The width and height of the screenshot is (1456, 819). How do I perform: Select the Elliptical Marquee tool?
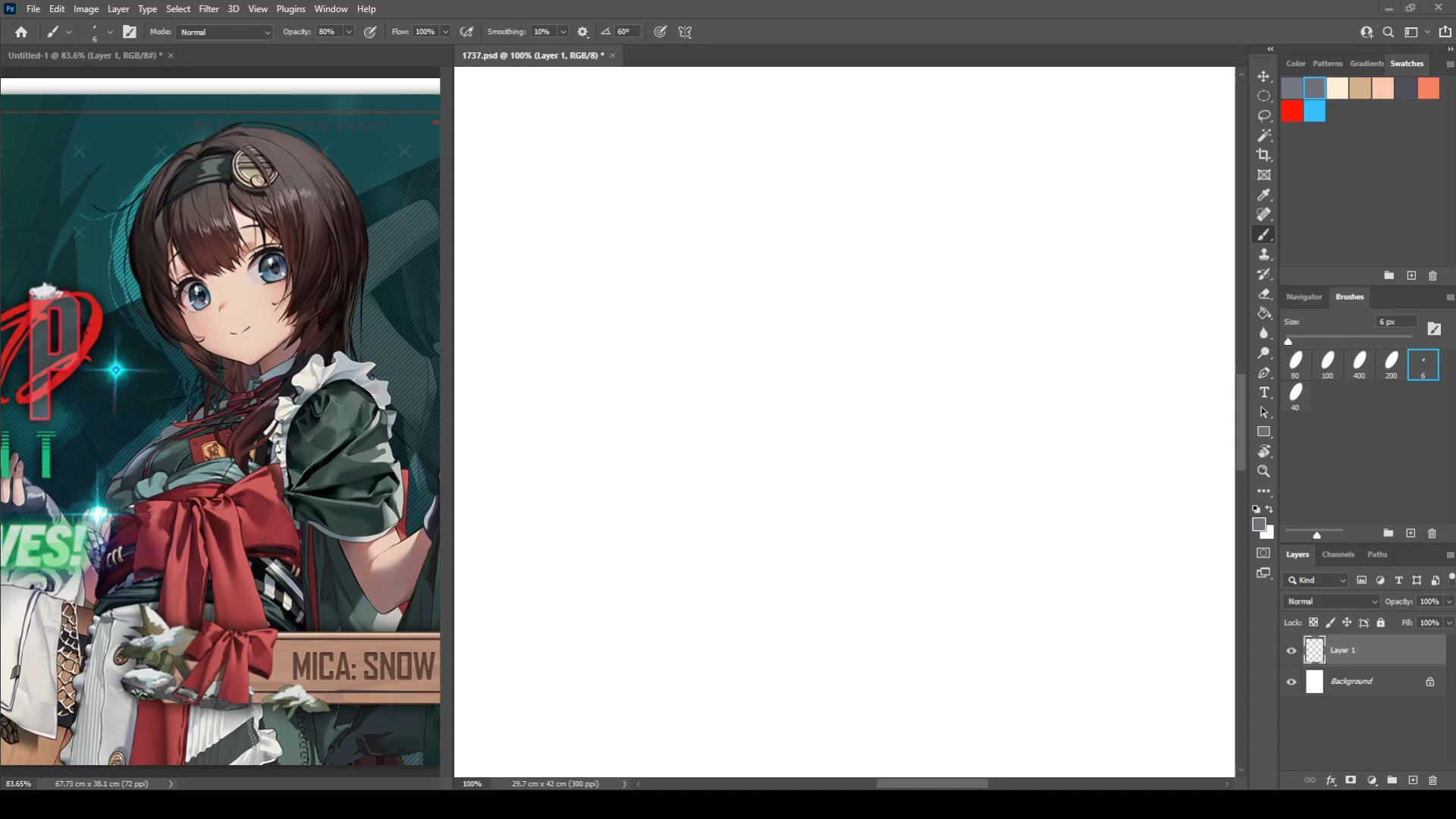click(1263, 96)
